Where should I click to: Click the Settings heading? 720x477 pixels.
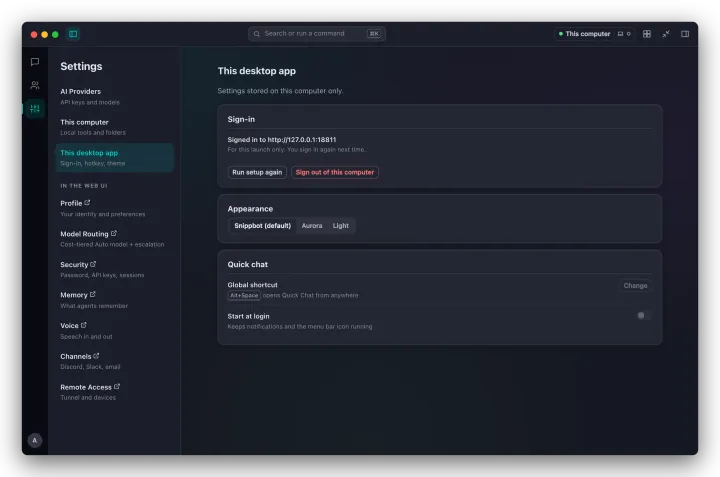(81, 67)
